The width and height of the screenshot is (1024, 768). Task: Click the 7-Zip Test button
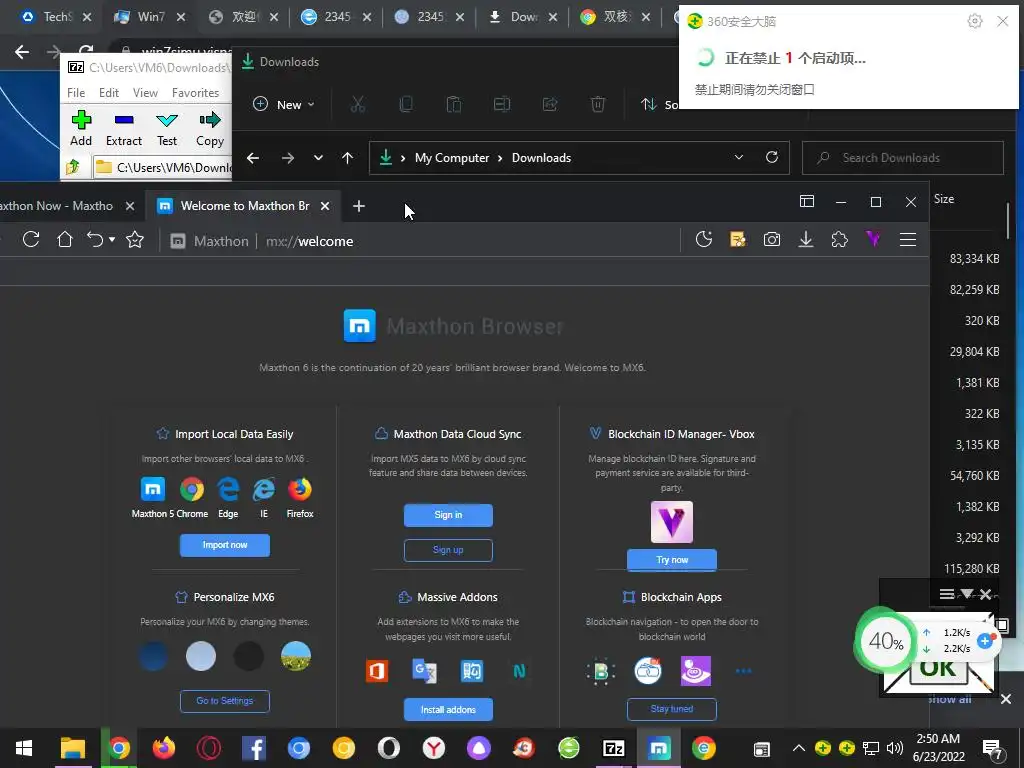[x=167, y=129]
